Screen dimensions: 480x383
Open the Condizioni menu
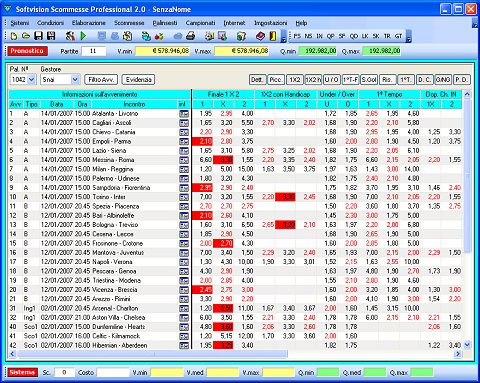[x=51, y=23]
